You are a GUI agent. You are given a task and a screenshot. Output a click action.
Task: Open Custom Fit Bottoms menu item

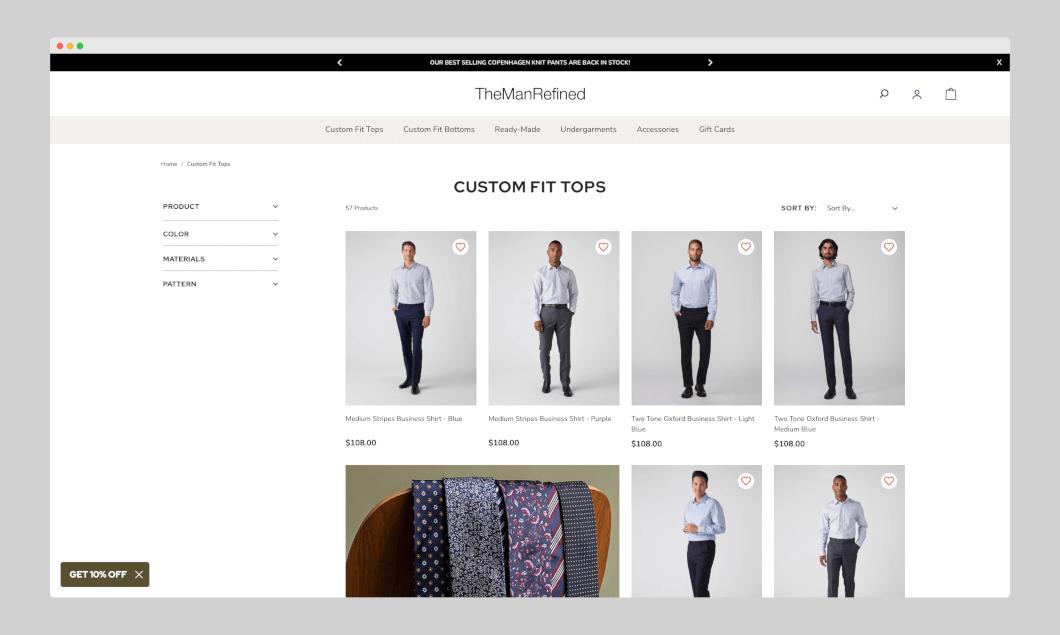(x=438, y=129)
